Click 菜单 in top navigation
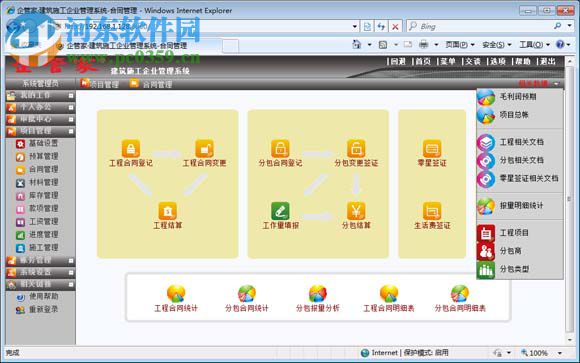 click(x=448, y=61)
